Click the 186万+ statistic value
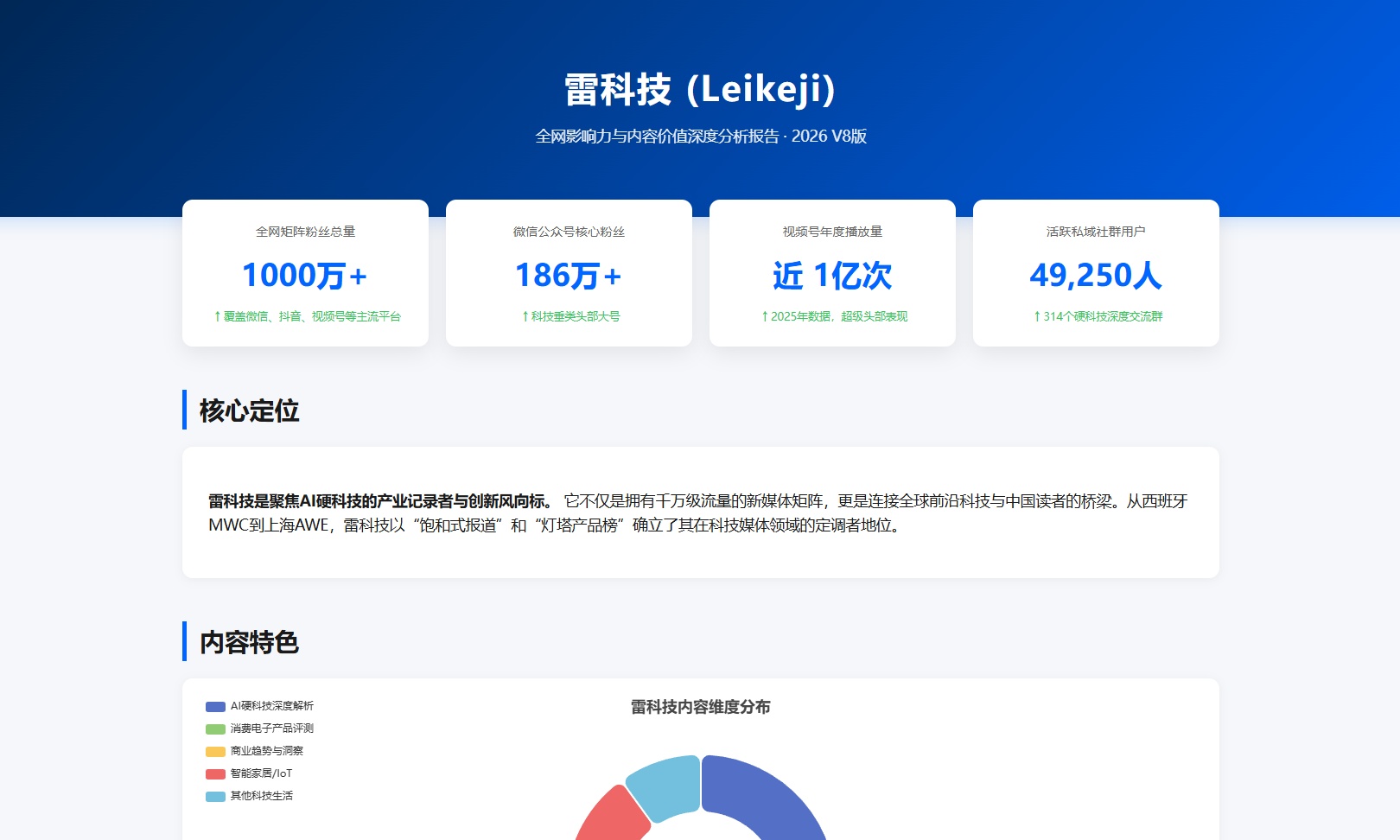 coord(569,276)
